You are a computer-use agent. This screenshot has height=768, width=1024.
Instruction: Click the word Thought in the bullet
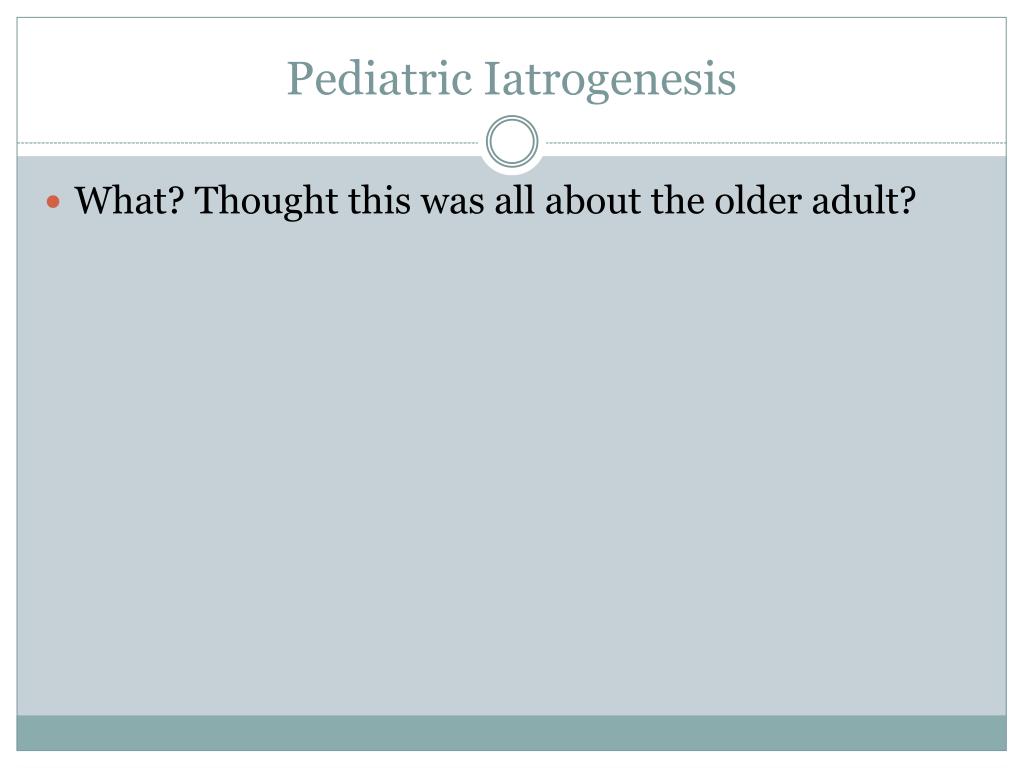point(266,202)
